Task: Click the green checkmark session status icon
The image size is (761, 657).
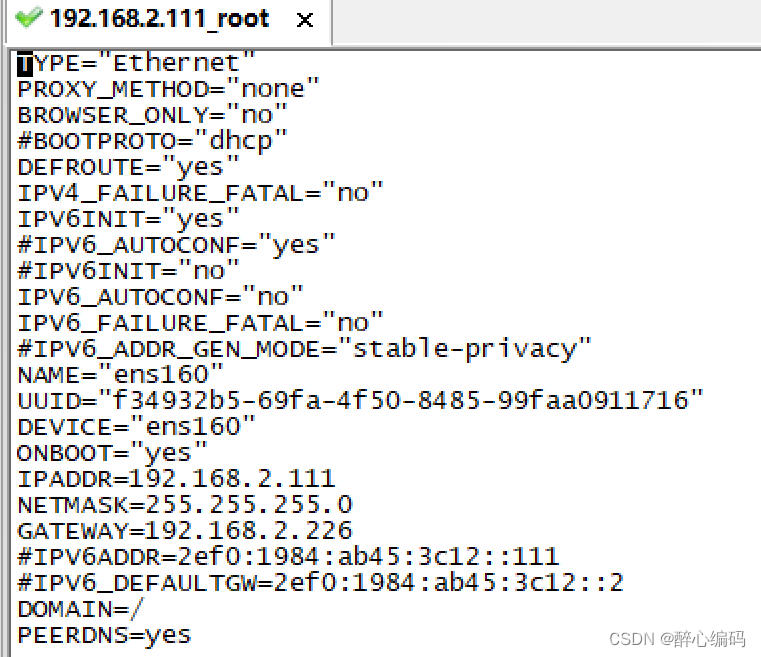Action: 29,18
